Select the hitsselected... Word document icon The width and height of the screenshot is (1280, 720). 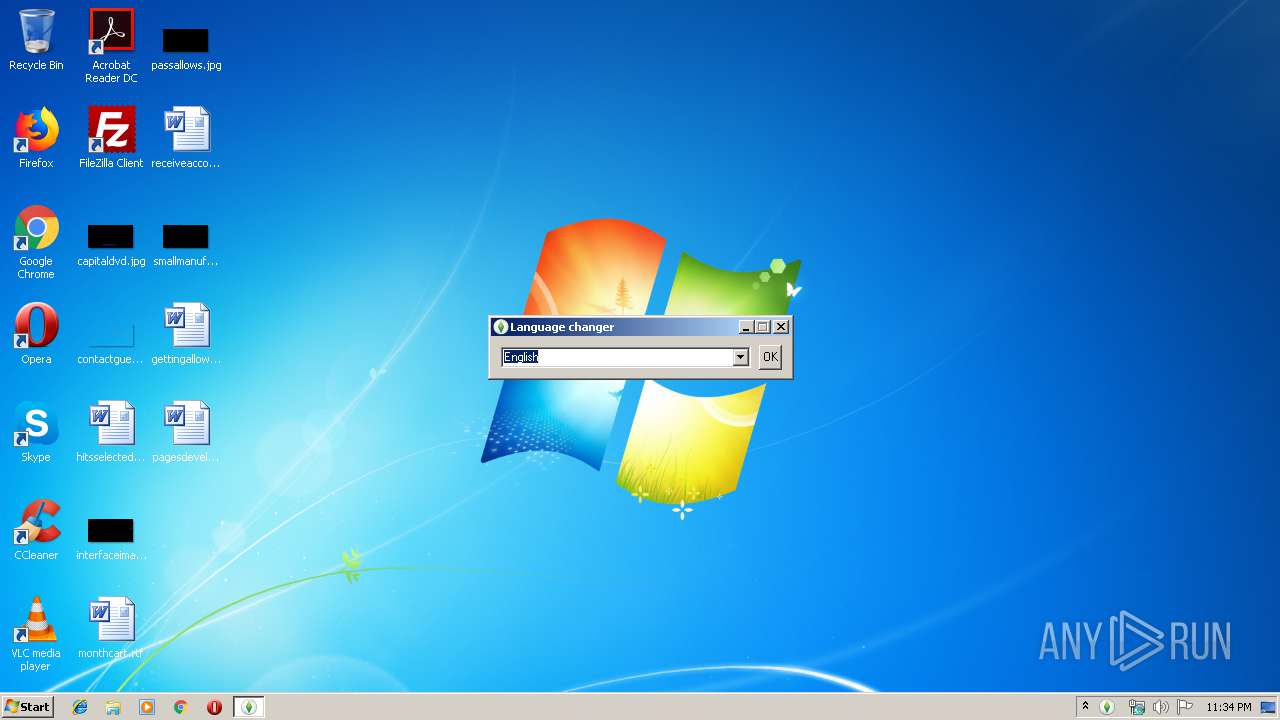(111, 432)
